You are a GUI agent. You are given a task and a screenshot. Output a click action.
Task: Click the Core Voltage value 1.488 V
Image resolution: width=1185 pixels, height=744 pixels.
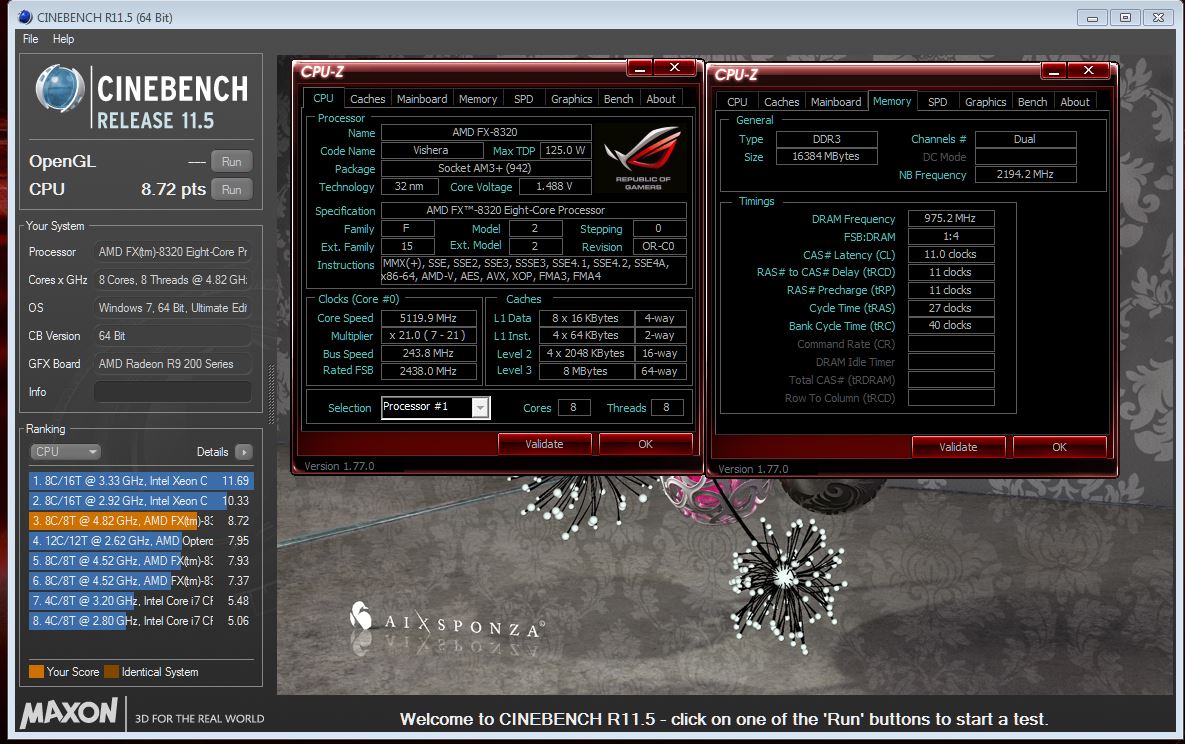tap(554, 187)
